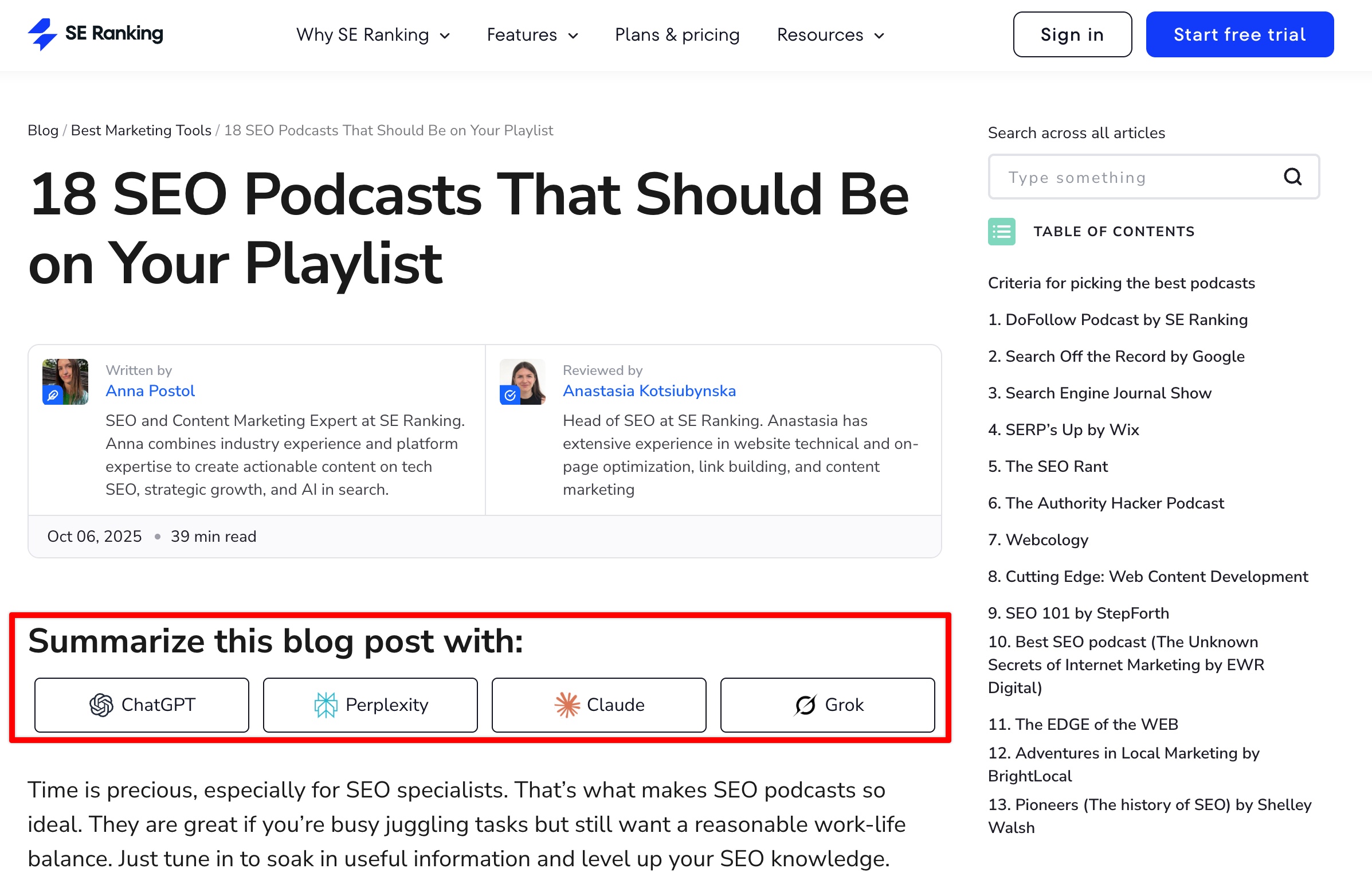Jump to DoFollow Podcast by SE Ranking

(x=1118, y=319)
